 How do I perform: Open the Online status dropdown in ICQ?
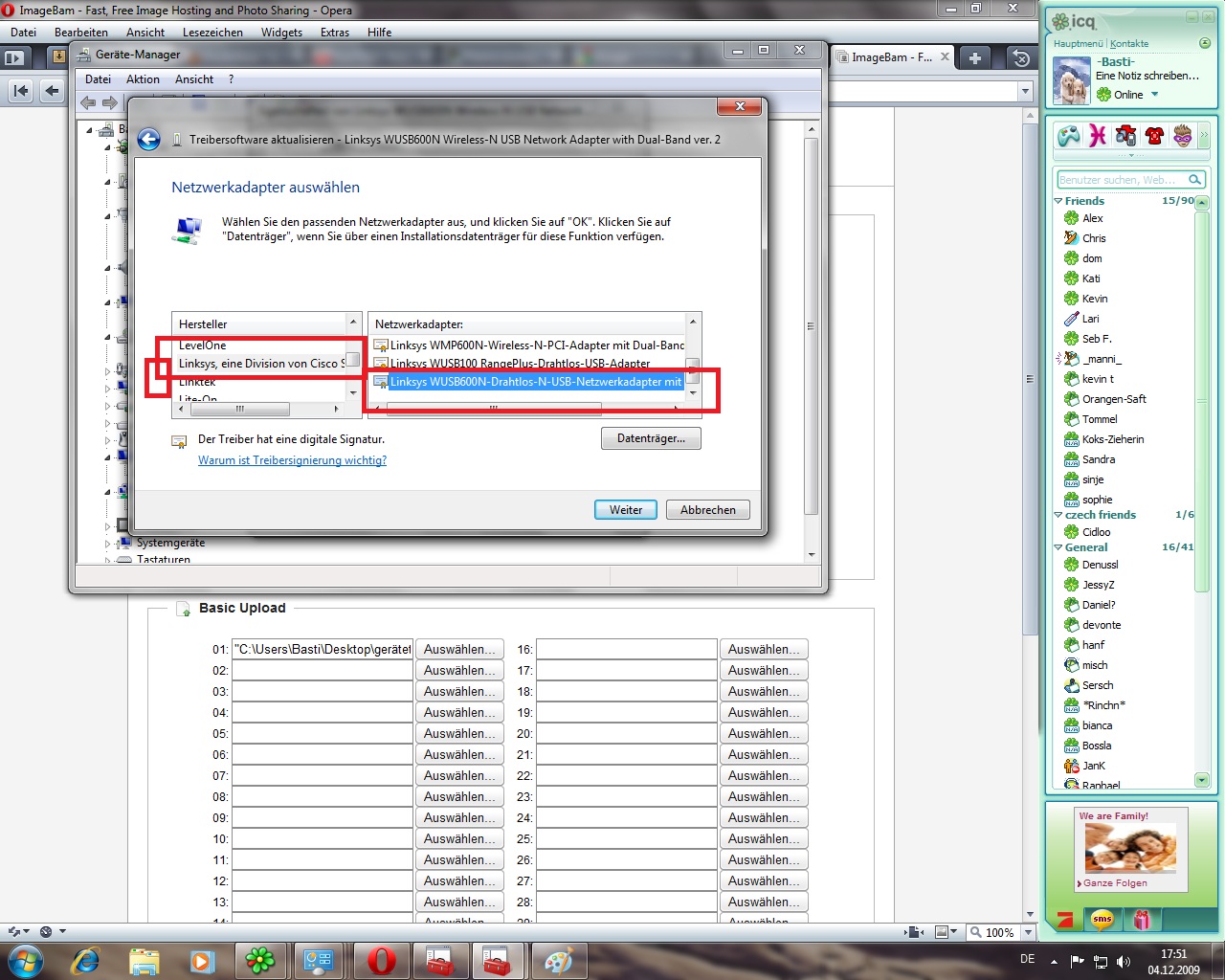tap(1154, 94)
